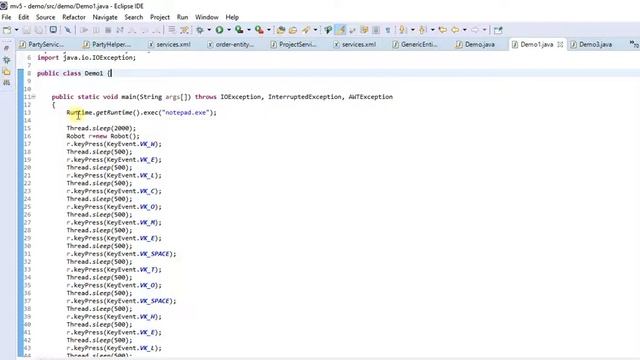This screenshot has height=360, width=640.
Task: Expand the Run configurations dropdown arrow
Action: click(229, 30)
